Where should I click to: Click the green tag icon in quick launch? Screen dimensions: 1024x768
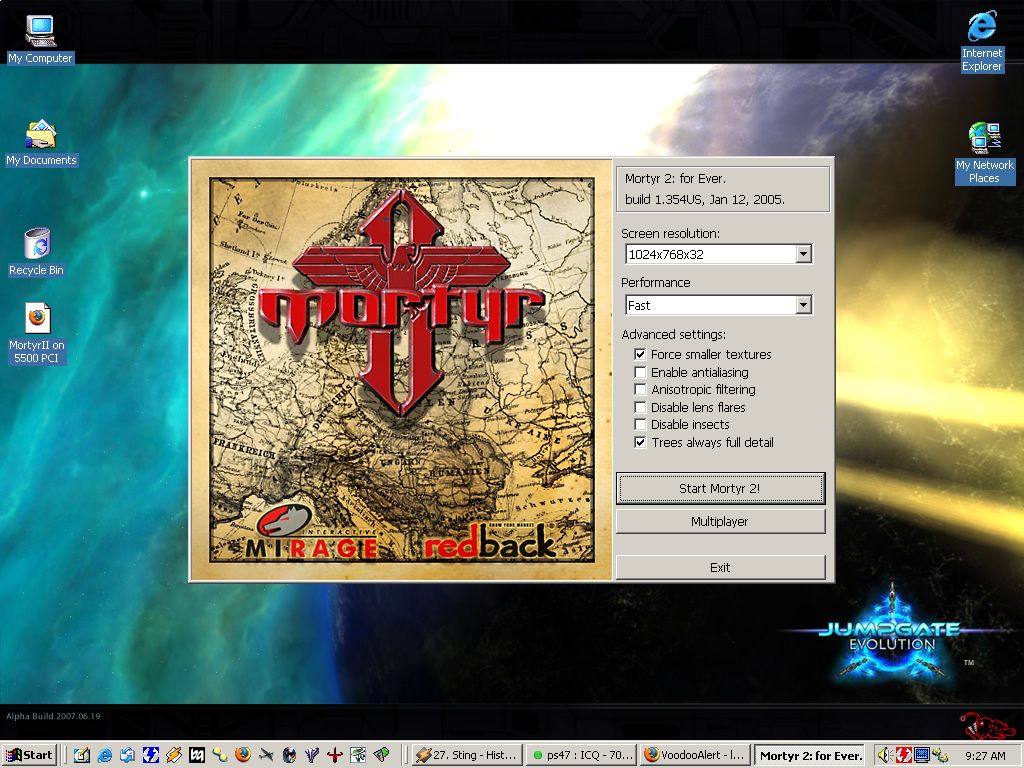(x=381, y=755)
